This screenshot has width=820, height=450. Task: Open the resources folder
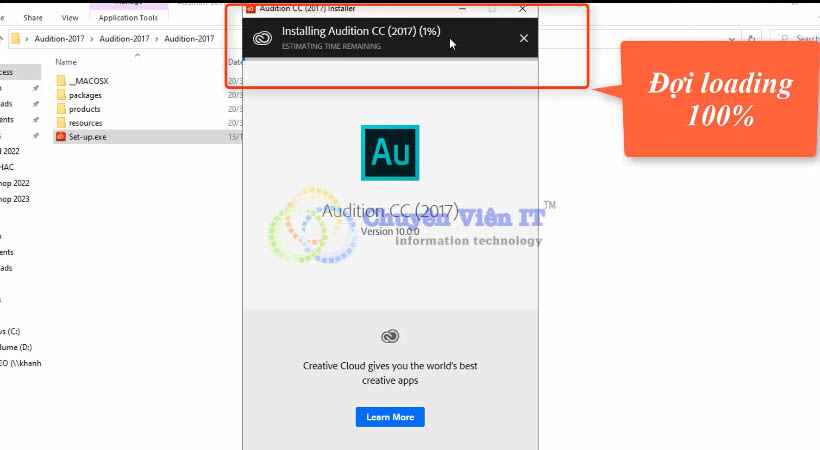85,123
